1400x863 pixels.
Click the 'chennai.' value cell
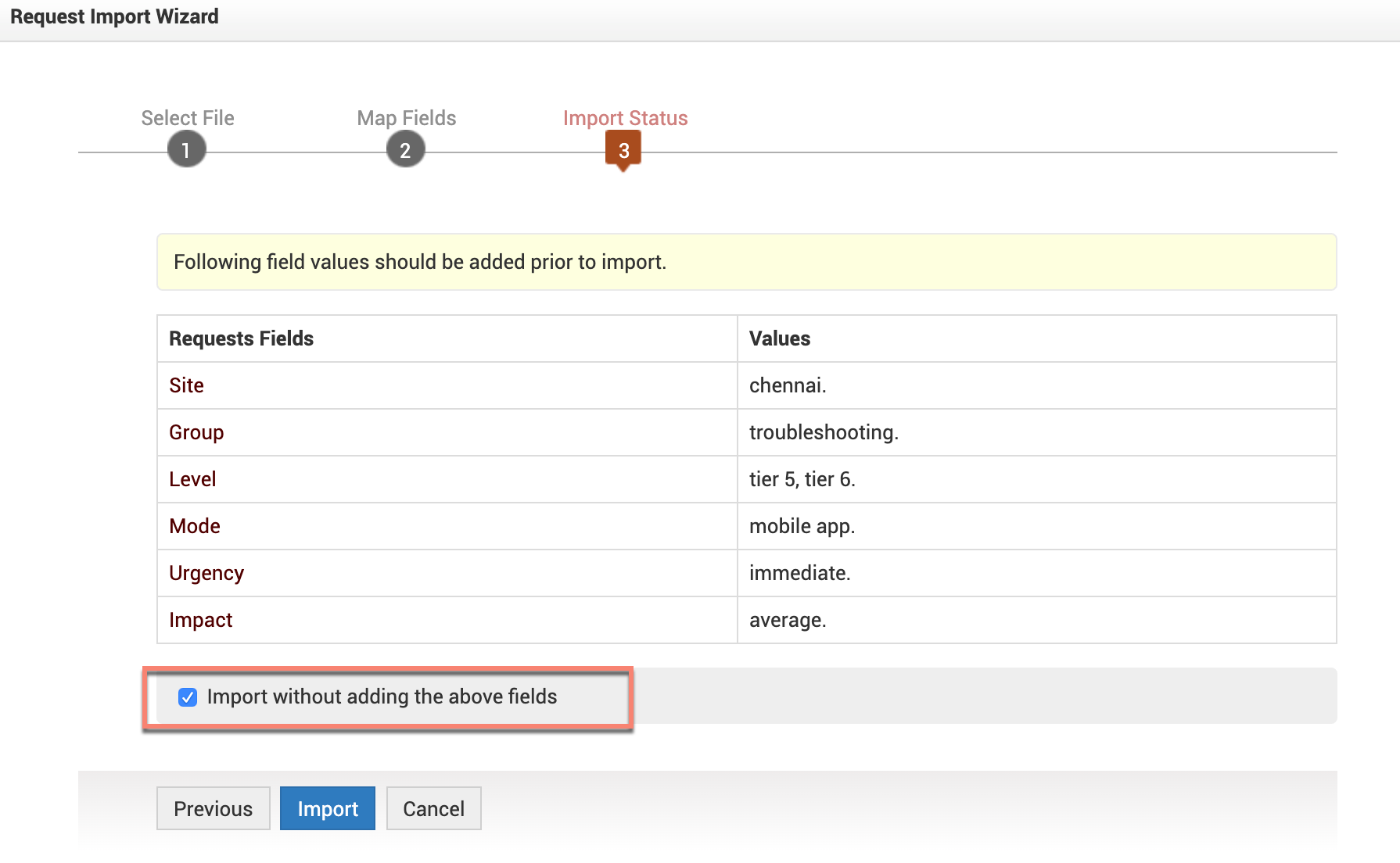pos(788,385)
